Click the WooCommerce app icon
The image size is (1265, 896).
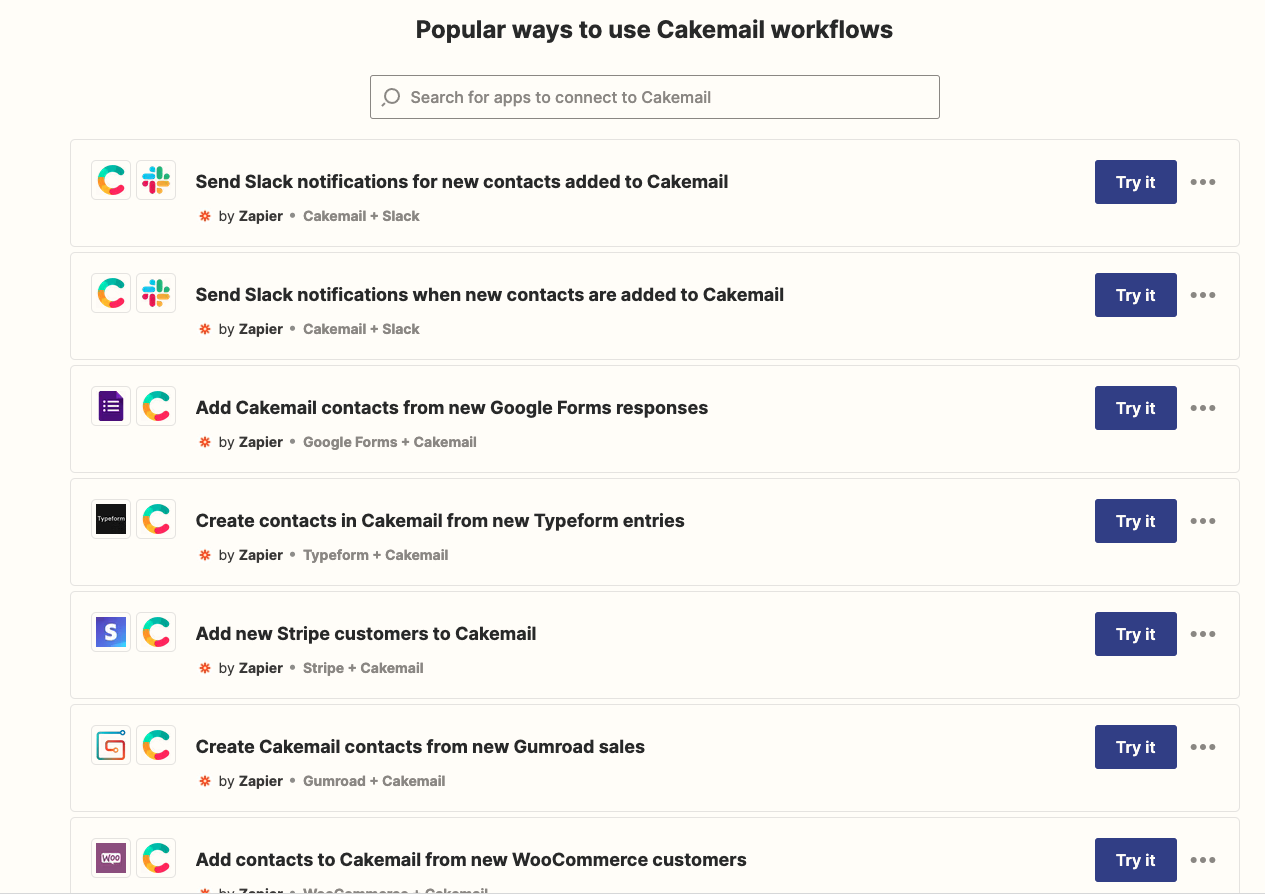pos(111,859)
